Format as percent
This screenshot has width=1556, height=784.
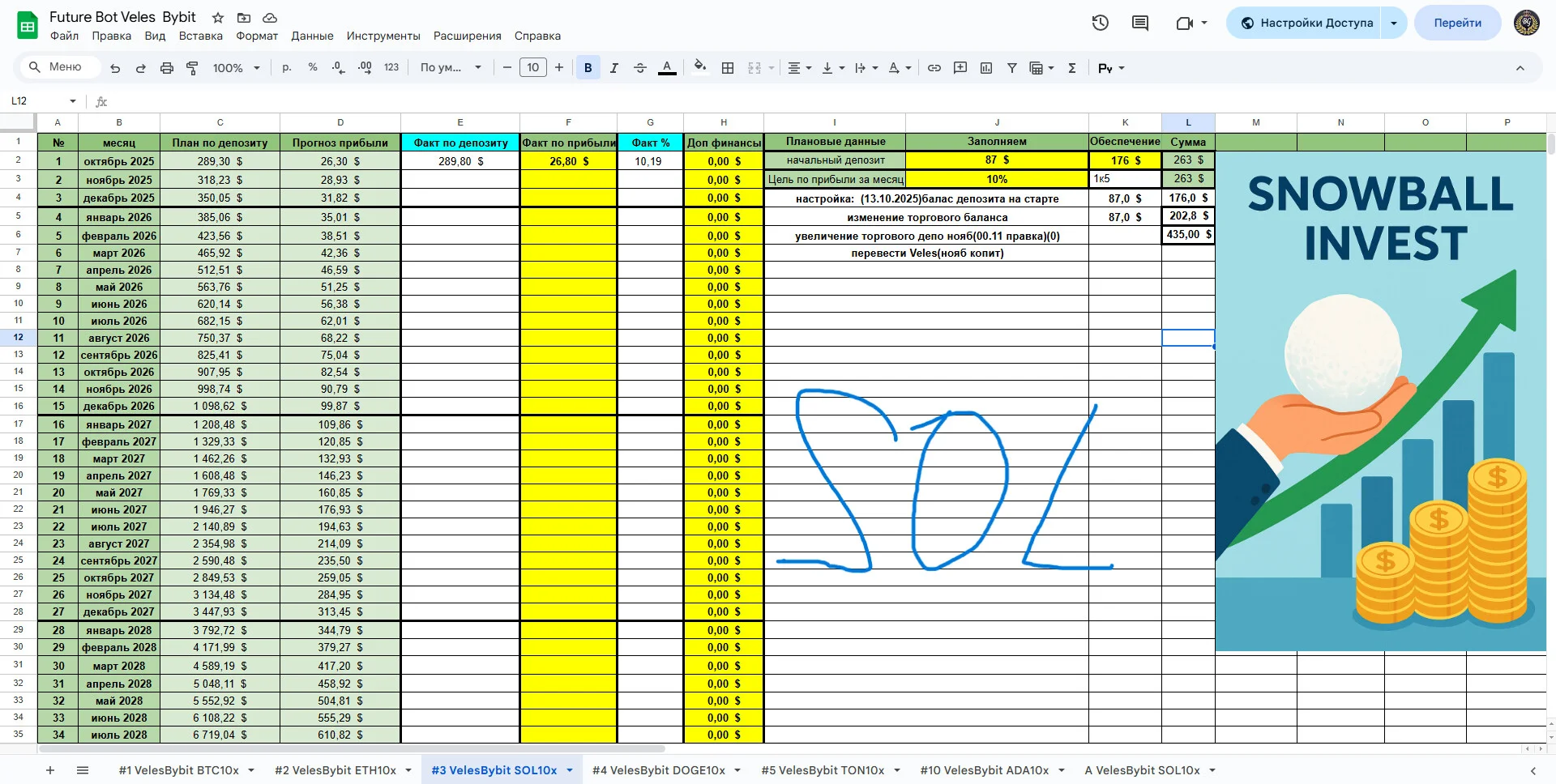tap(313, 68)
